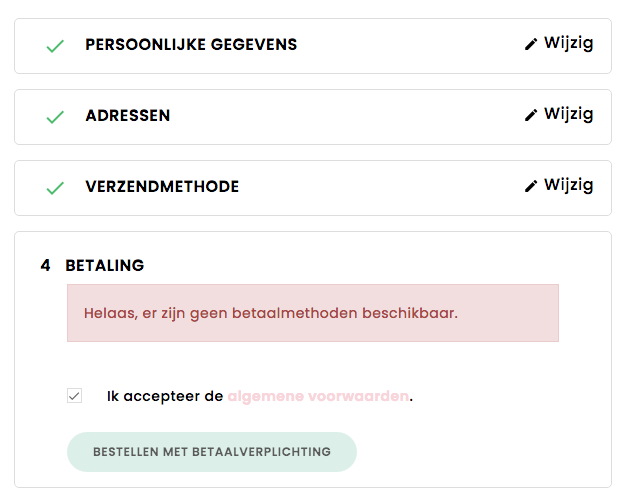This screenshot has width=630, height=502.
Task: Accept the algemene voorwaarden checkbox
Action: click(74, 396)
